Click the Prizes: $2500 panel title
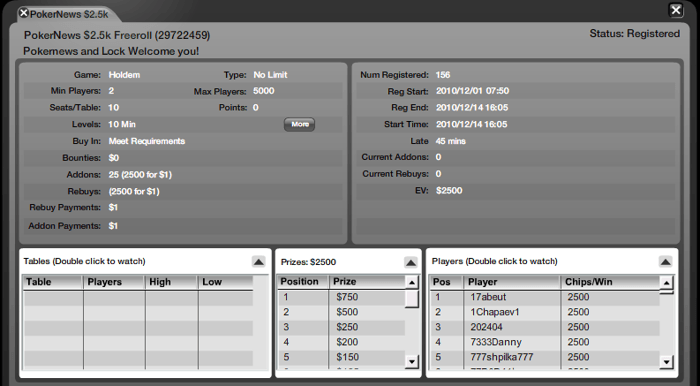Image resolution: width=700 pixels, height=386 pixels. click(308, 262)
